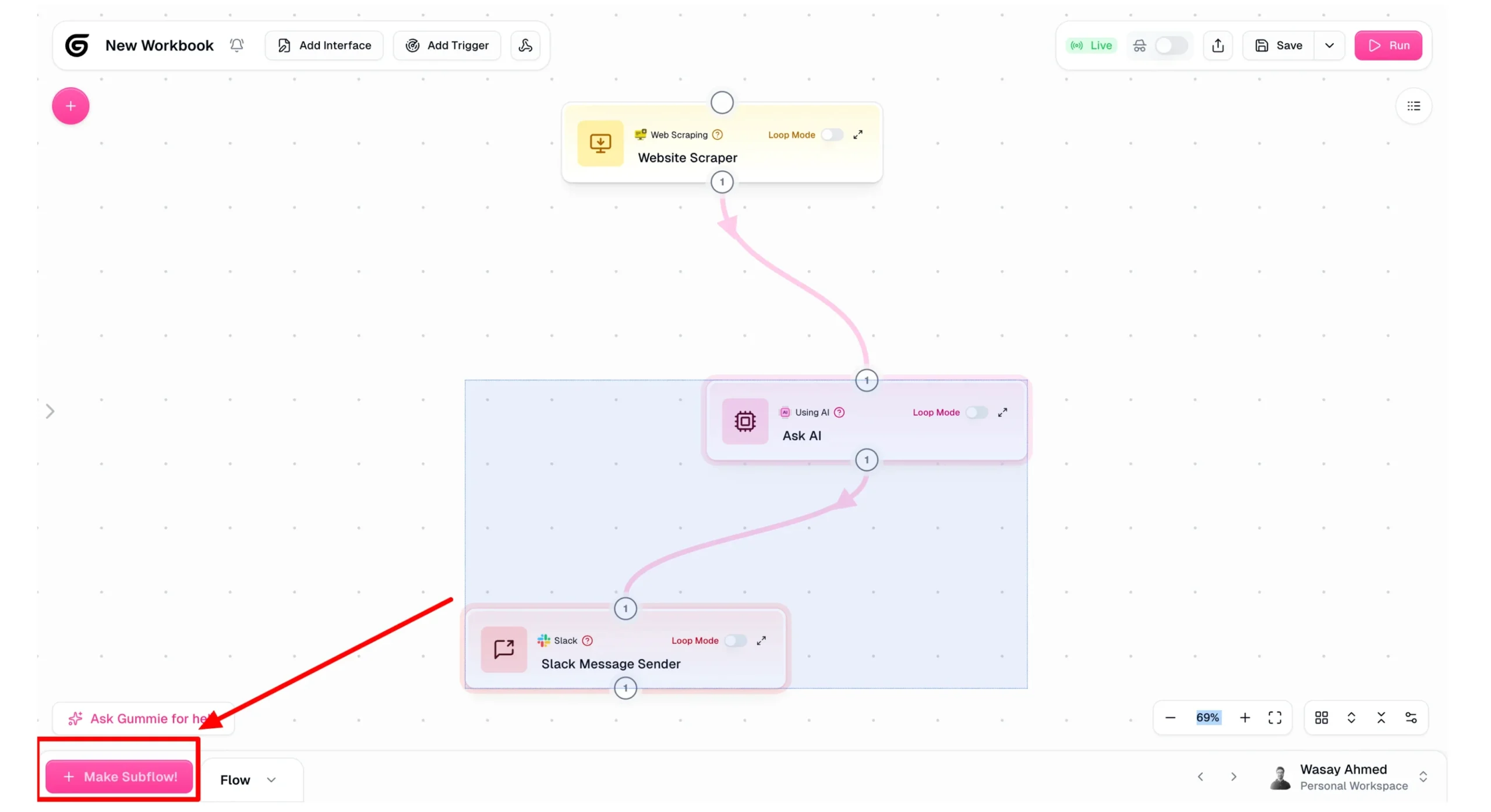This screenshot has width=1491, height=812.
Task: Click the New Workbook title
Action: click(x=159, y=45)
